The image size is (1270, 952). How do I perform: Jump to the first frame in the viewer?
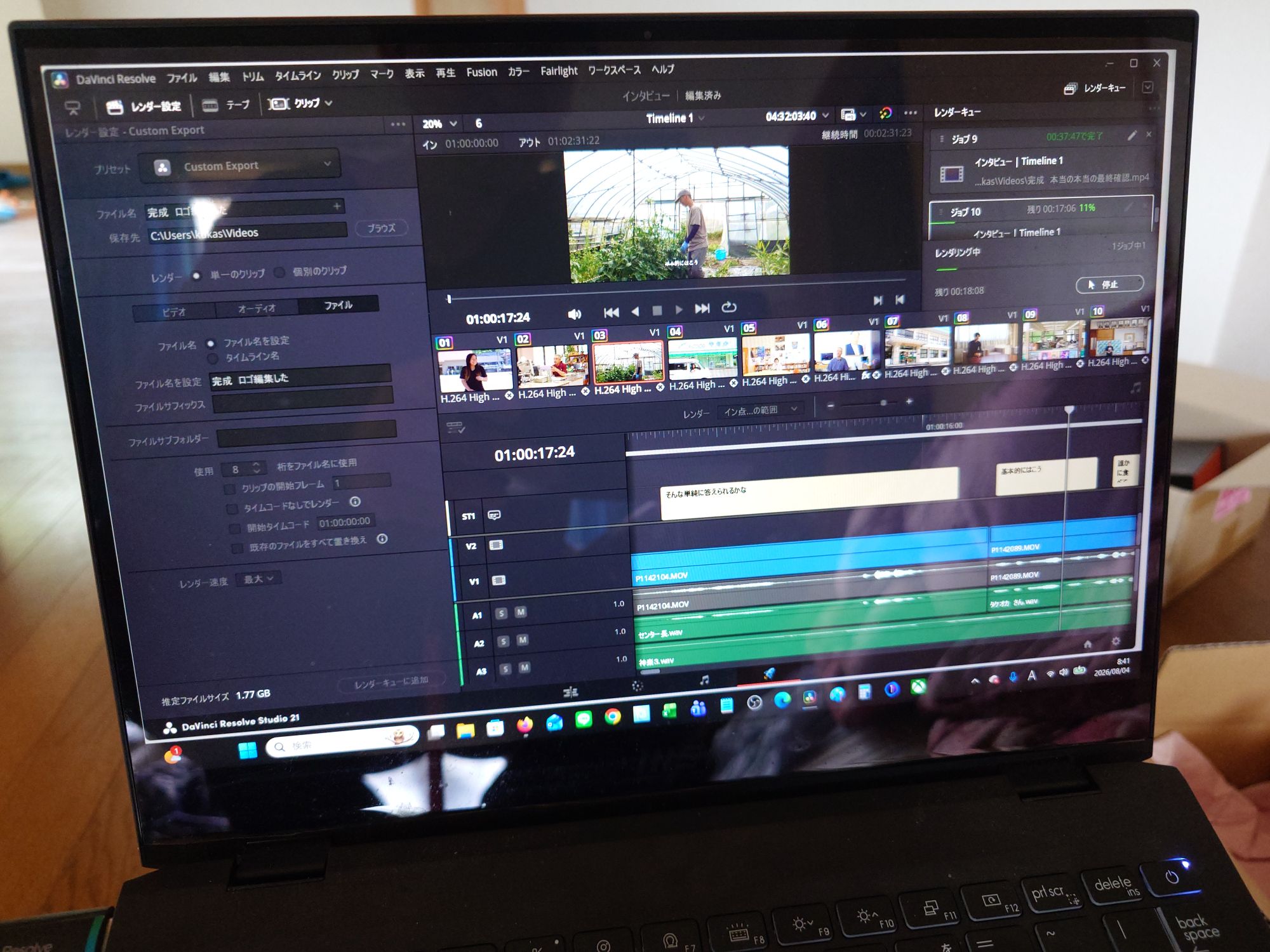coord(611,312)
